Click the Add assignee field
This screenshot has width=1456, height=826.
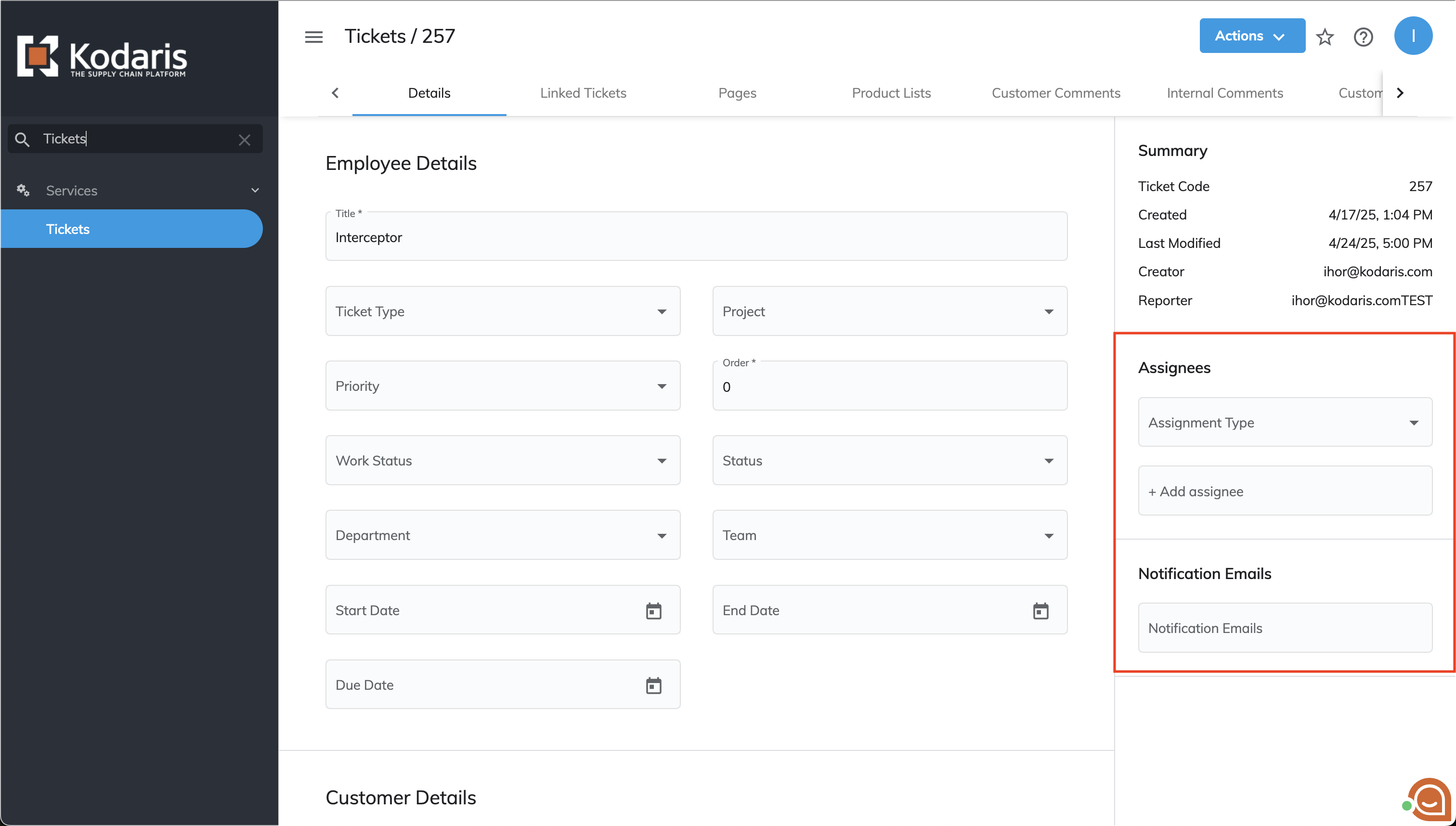click(1285, 491)
